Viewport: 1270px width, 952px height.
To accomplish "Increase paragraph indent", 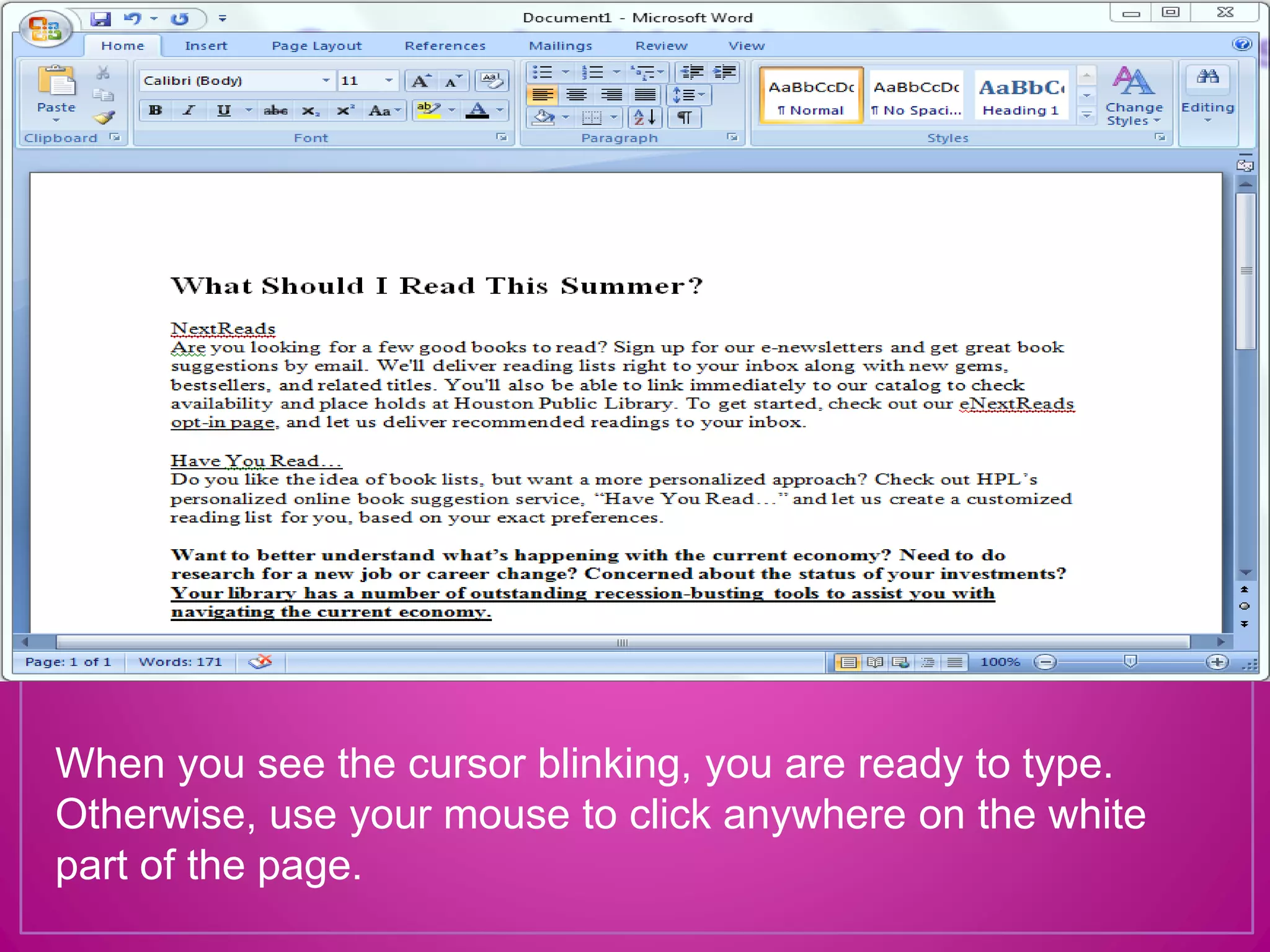I will [724, 73].
